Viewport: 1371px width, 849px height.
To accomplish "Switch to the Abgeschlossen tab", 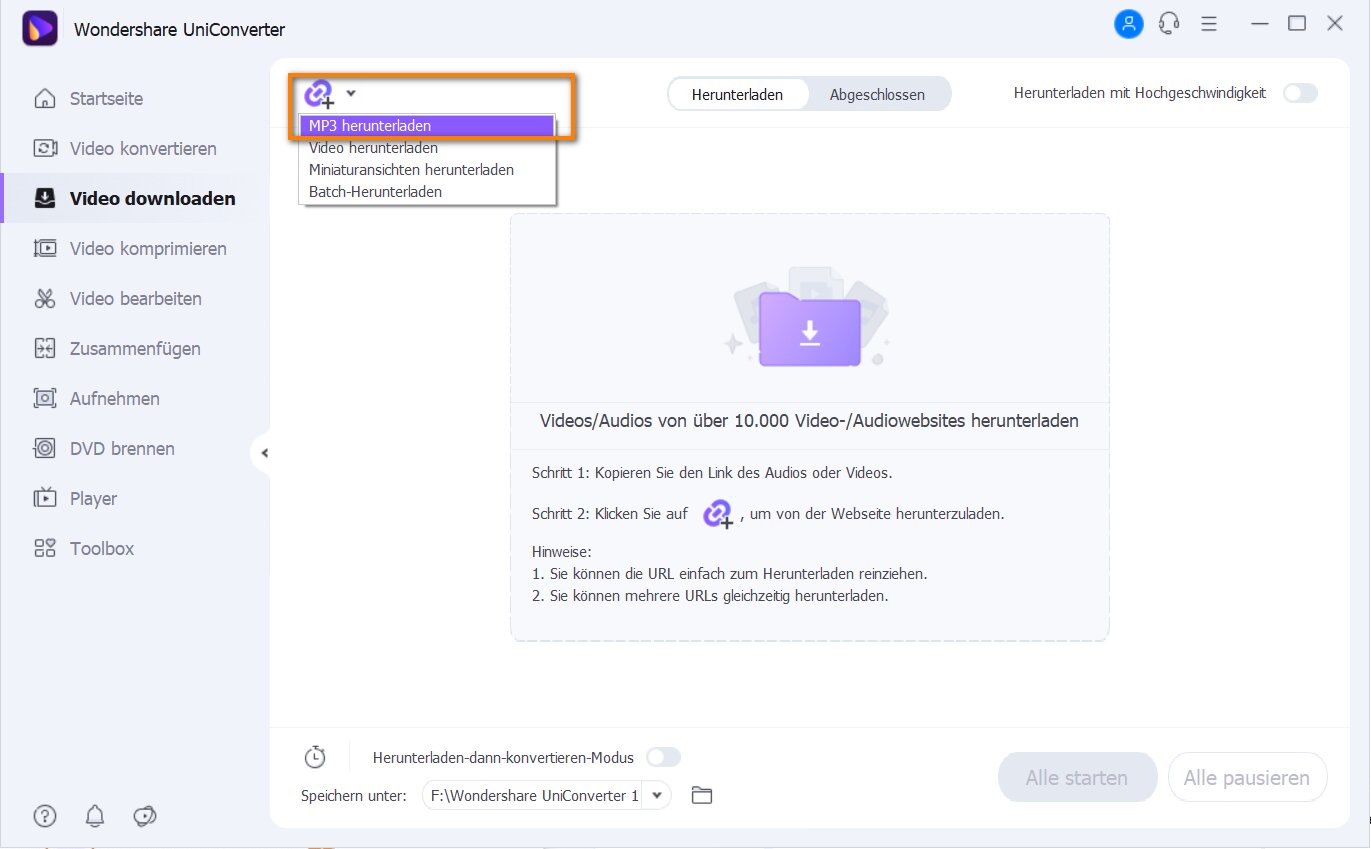I will [x=877, y=95].
